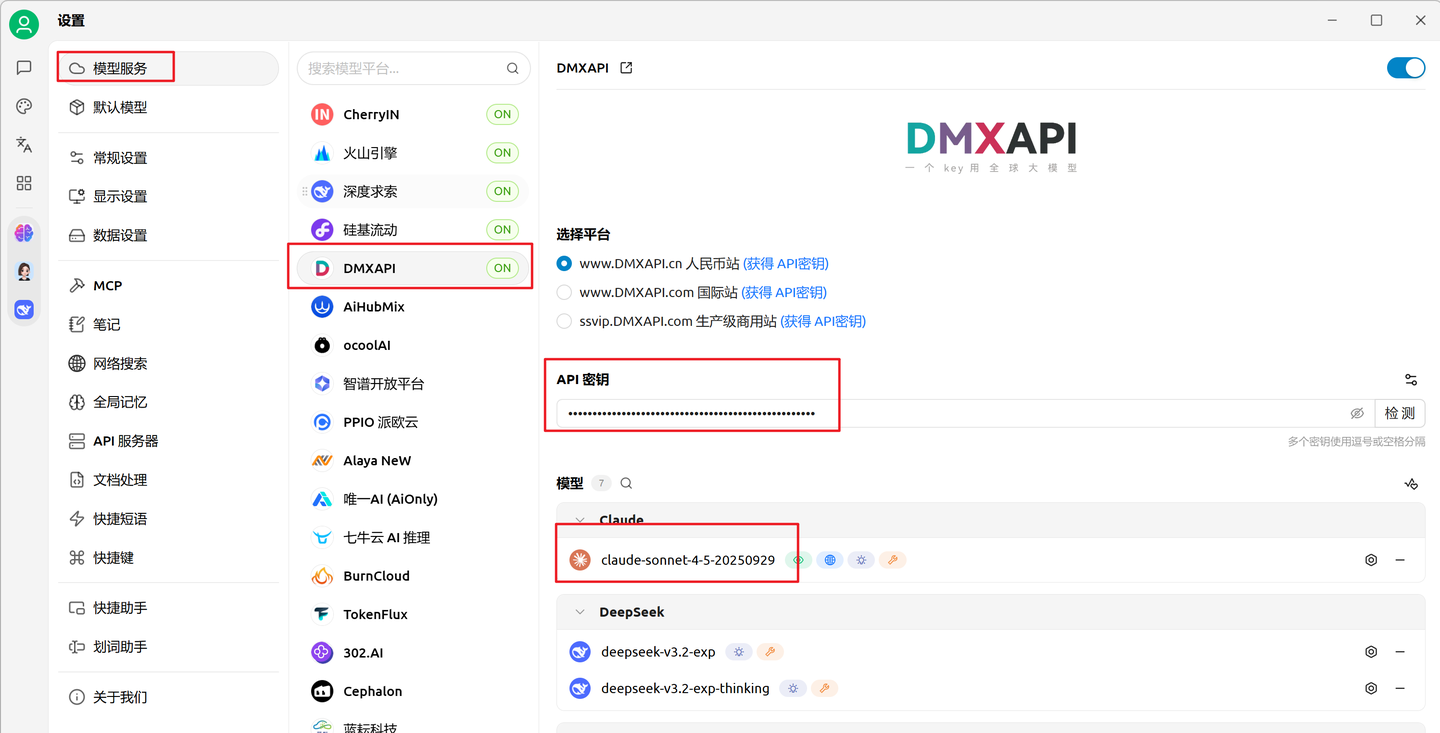Click the API key input field
1440x733 pixels.
[900, 413]
